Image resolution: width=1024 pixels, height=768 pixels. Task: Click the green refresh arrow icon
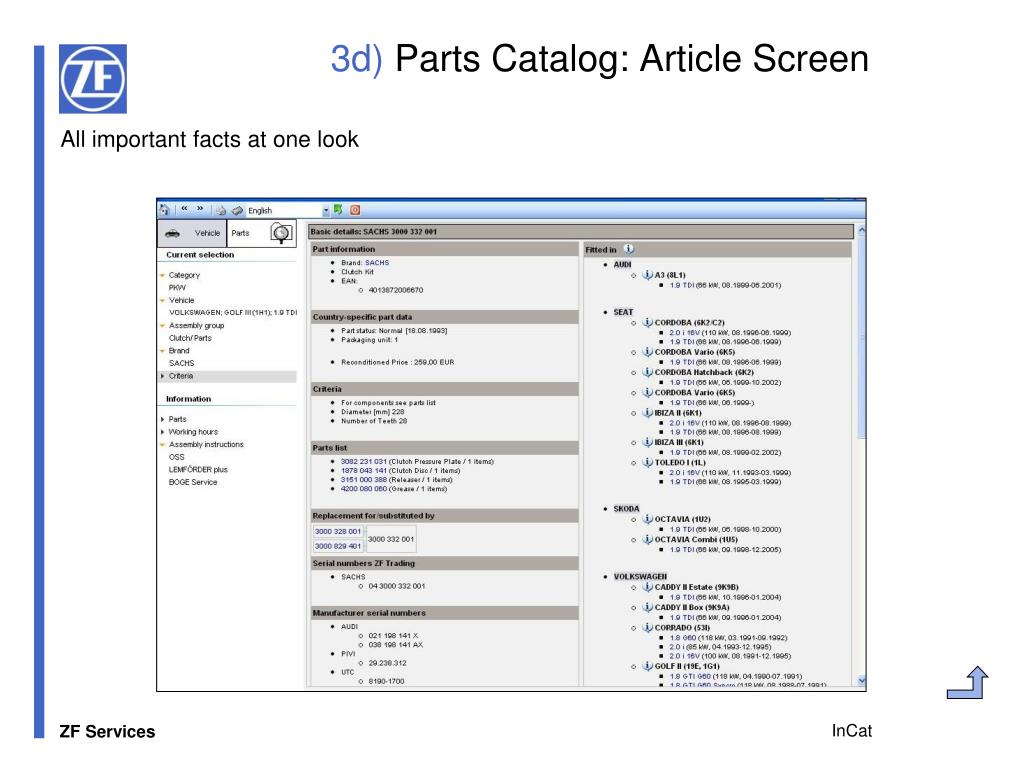tap(338, 210)
